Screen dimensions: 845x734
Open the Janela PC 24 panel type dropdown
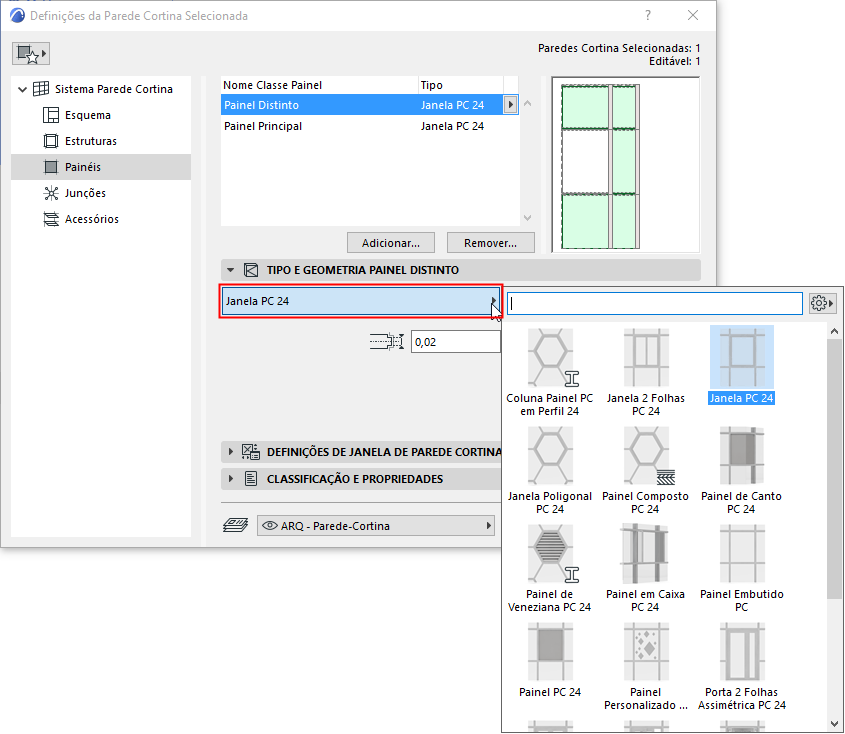coord(360,301)
